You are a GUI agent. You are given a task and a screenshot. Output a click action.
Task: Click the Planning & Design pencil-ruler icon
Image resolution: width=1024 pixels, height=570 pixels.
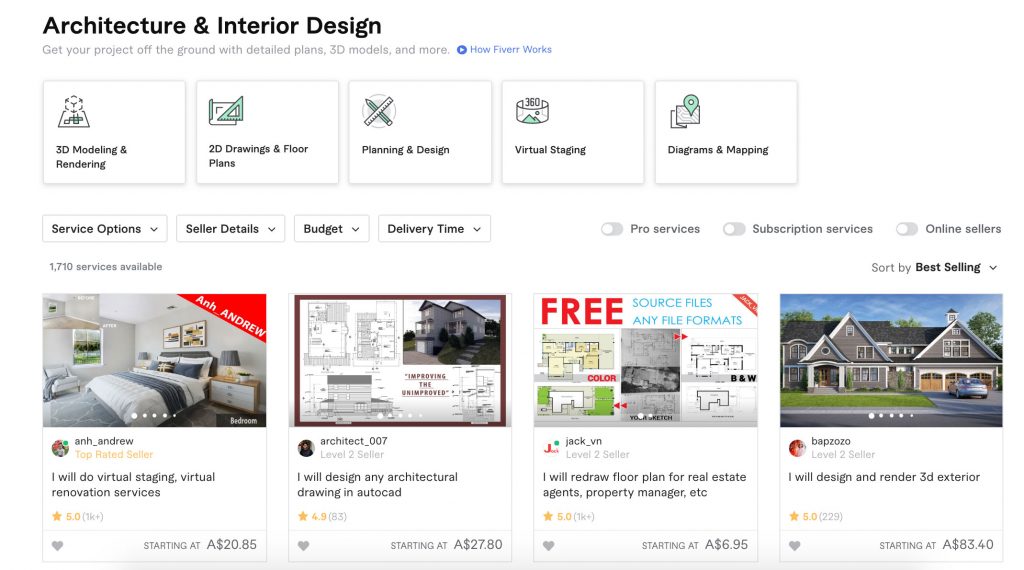coord(379,110)
